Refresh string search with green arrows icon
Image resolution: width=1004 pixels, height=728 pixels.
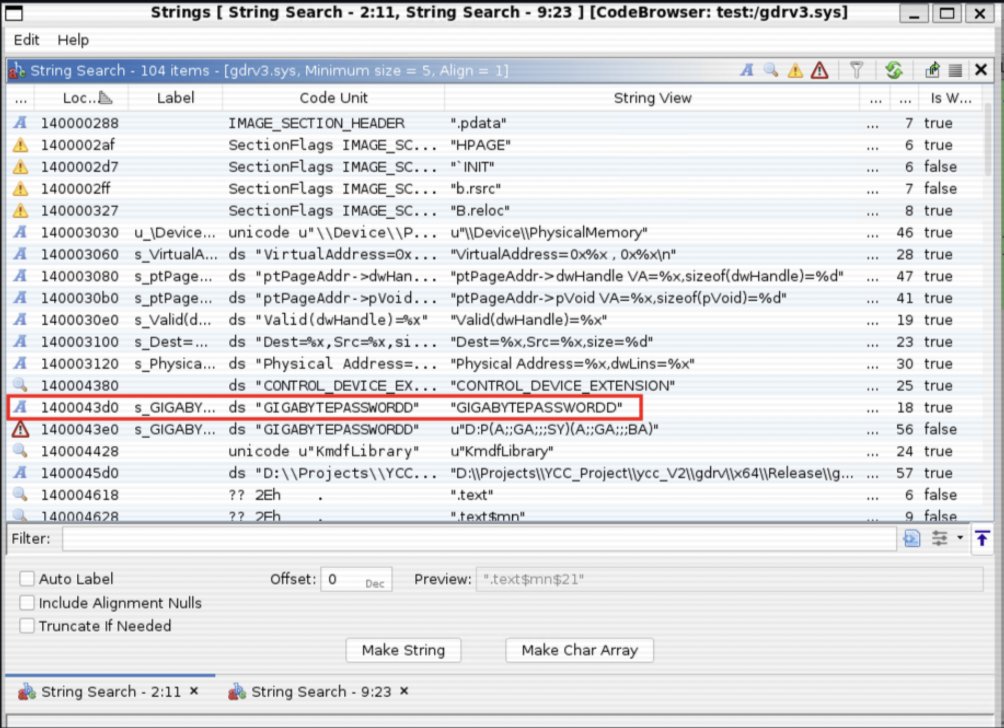coord(894,70)
